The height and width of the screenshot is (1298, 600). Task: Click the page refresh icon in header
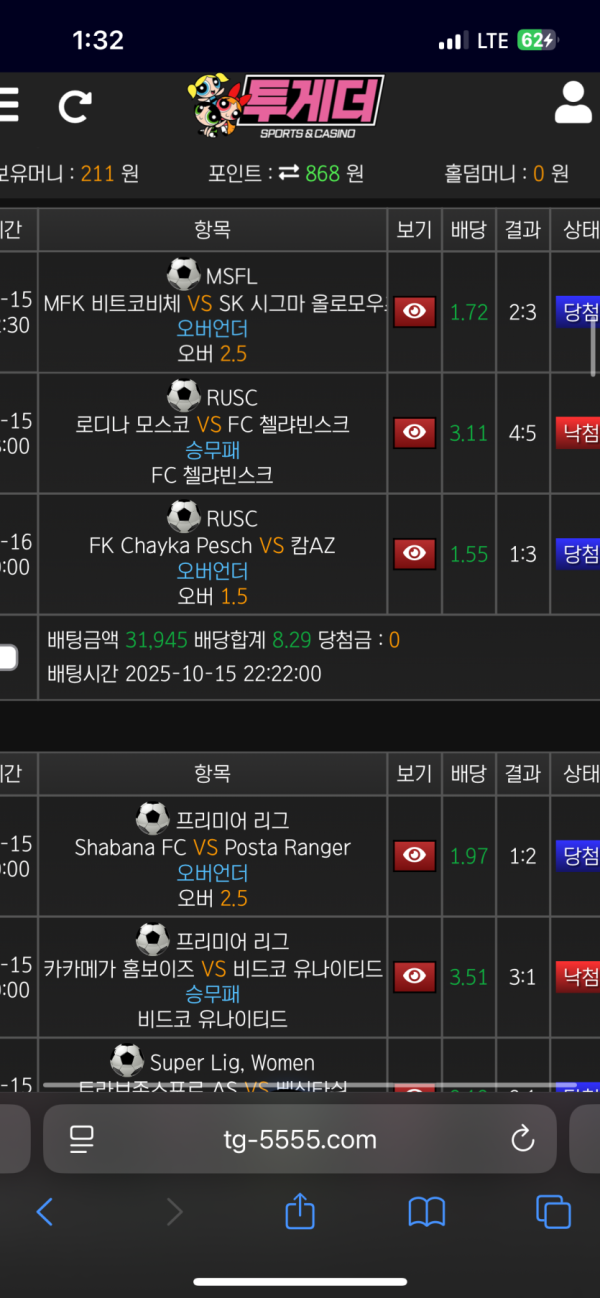click(x=75, y=105)
